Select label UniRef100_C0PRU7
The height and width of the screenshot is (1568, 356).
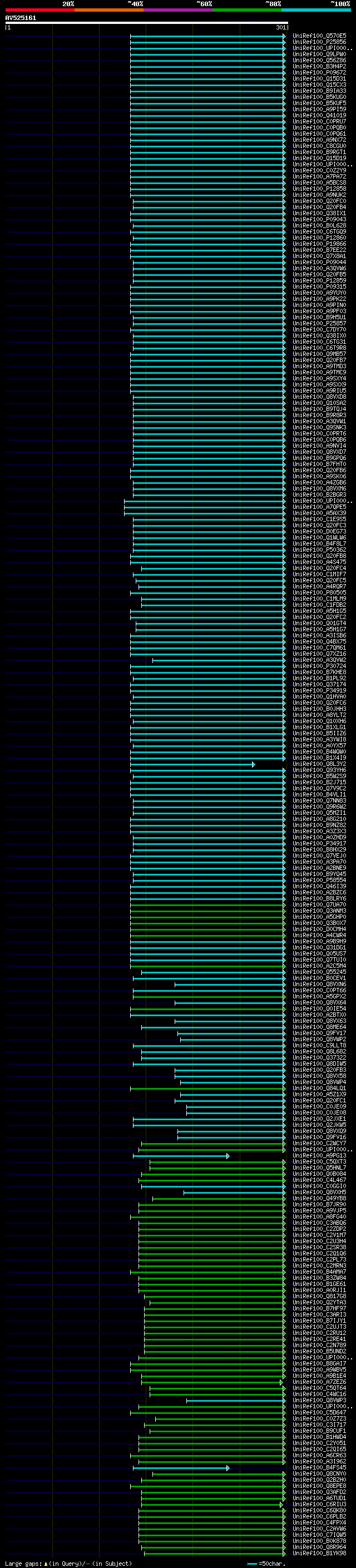click(x=319, y=121)
